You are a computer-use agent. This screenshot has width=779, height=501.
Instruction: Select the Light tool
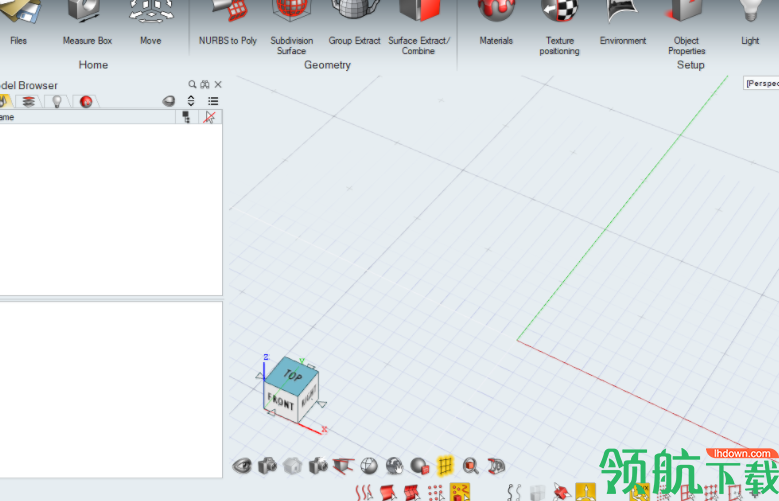point(750,22)
